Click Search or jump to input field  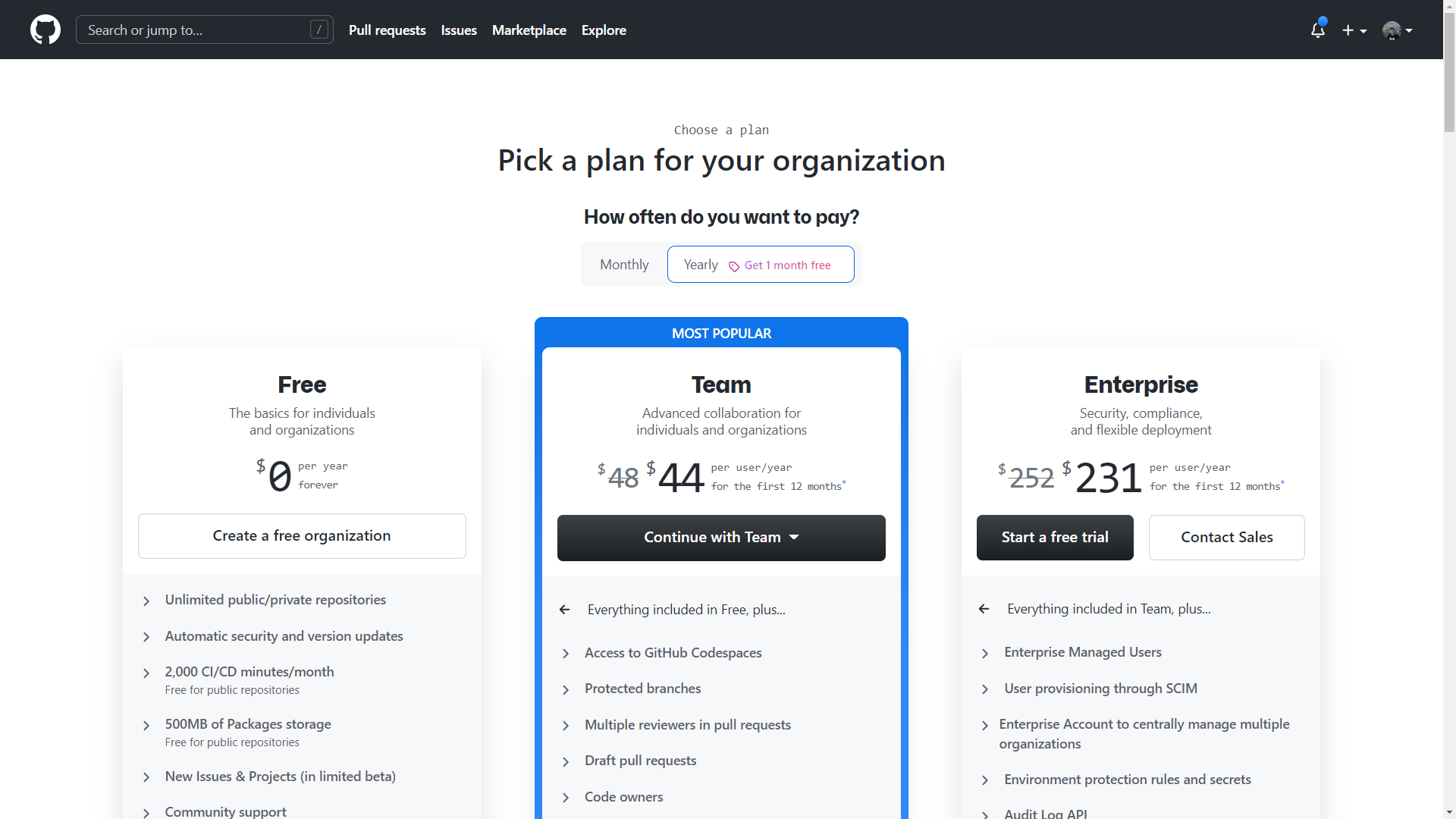[x=205, y=29]
